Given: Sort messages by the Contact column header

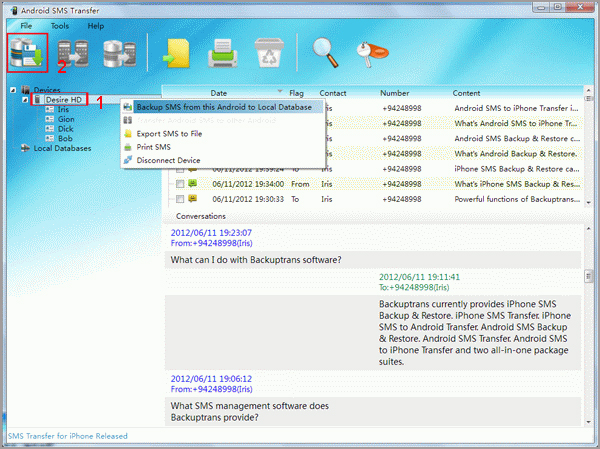Looking at the screenshot, I should [333, 93].
